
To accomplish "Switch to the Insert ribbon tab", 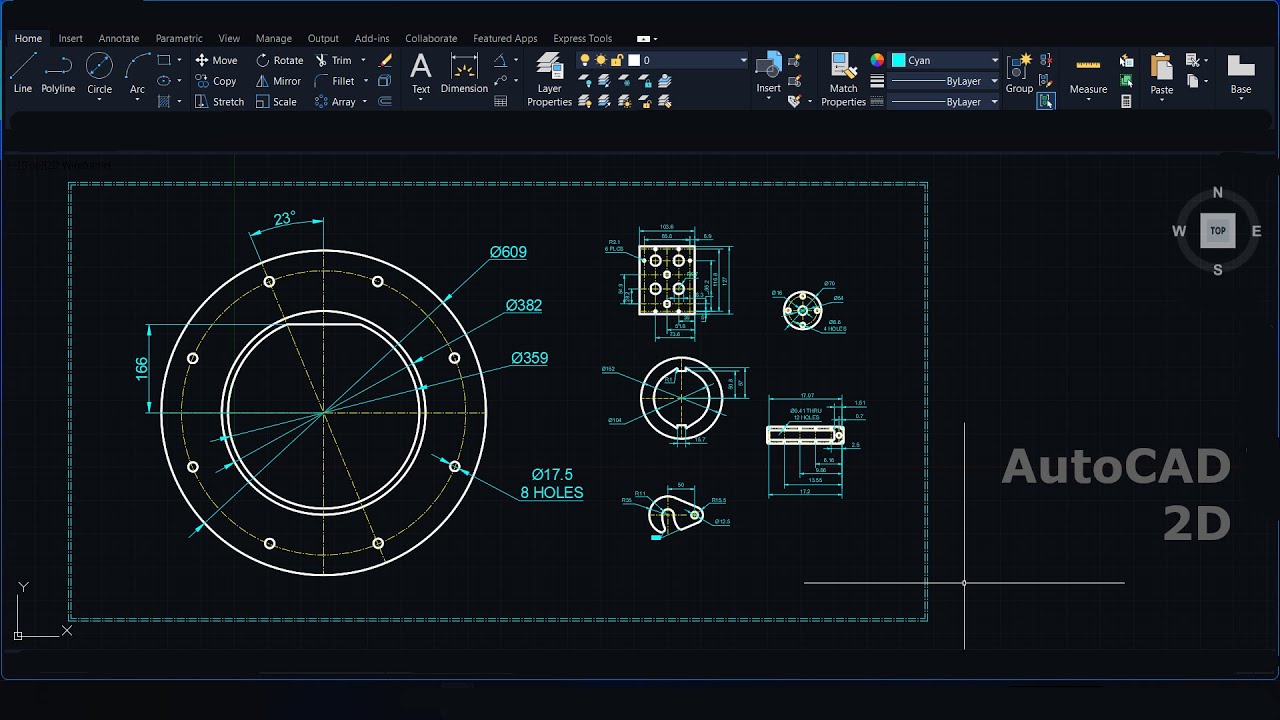I will pos(71,38).
